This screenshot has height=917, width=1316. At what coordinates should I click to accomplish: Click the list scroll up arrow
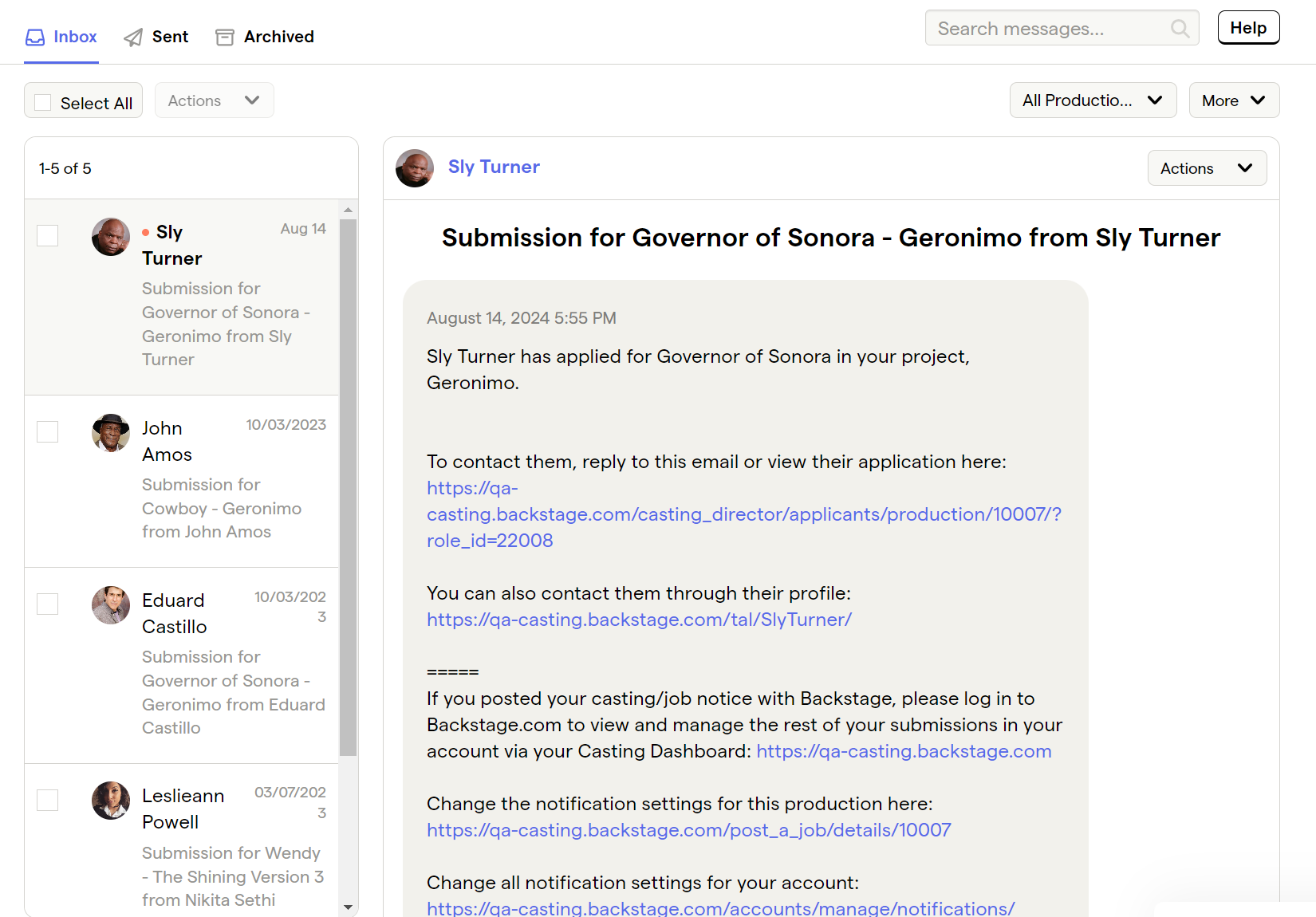[348, 210]
